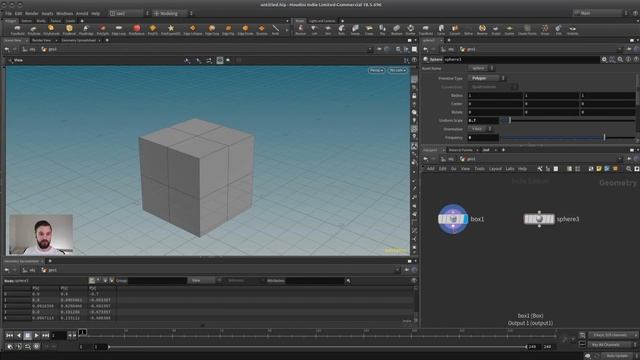Select the star-shaped PolyExpand2D shelf tool
The width and height of the screenshot is (640, 360).
click(171, 29)
